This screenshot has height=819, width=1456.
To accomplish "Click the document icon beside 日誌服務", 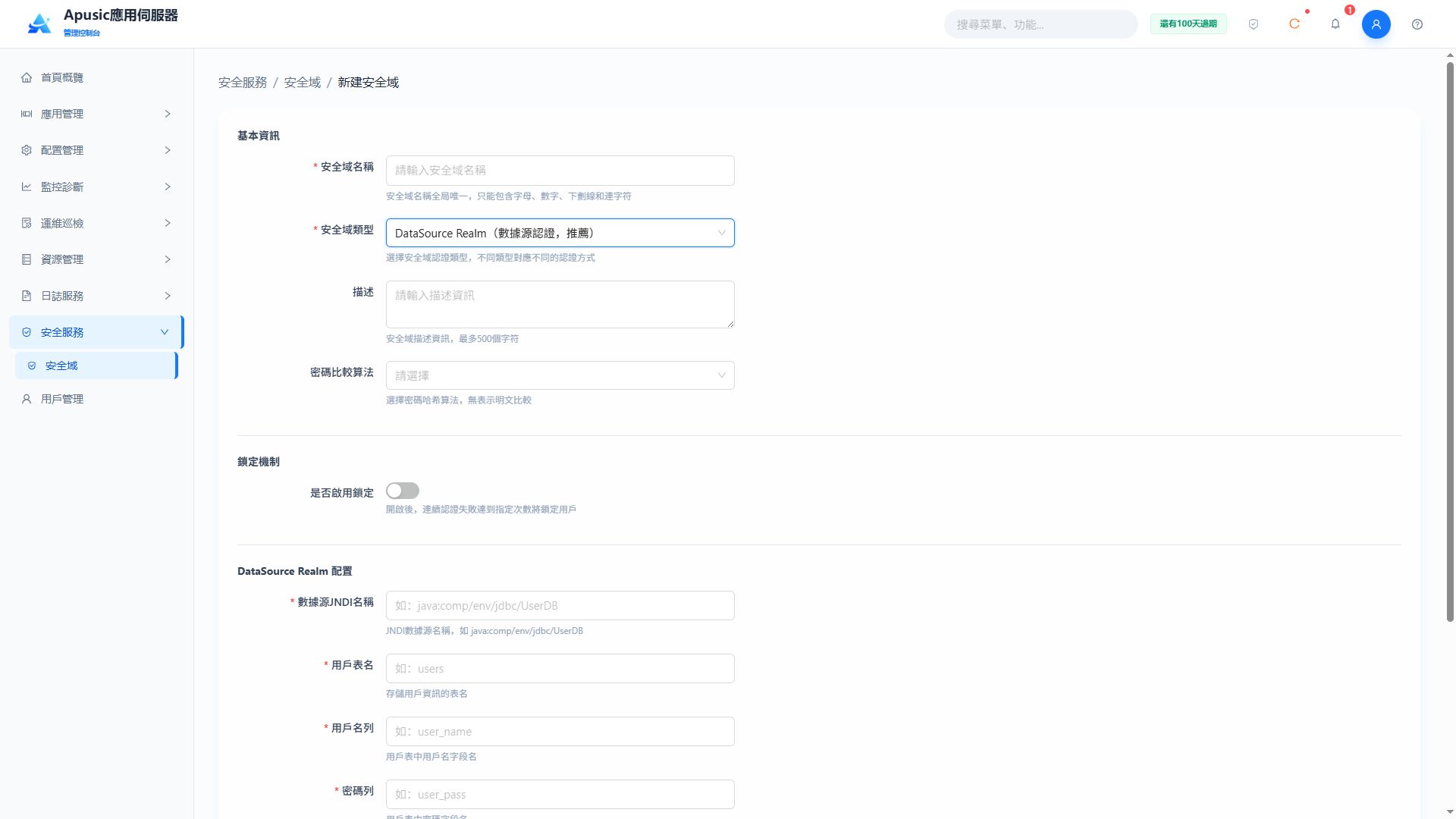I will [x=27, y=296].
